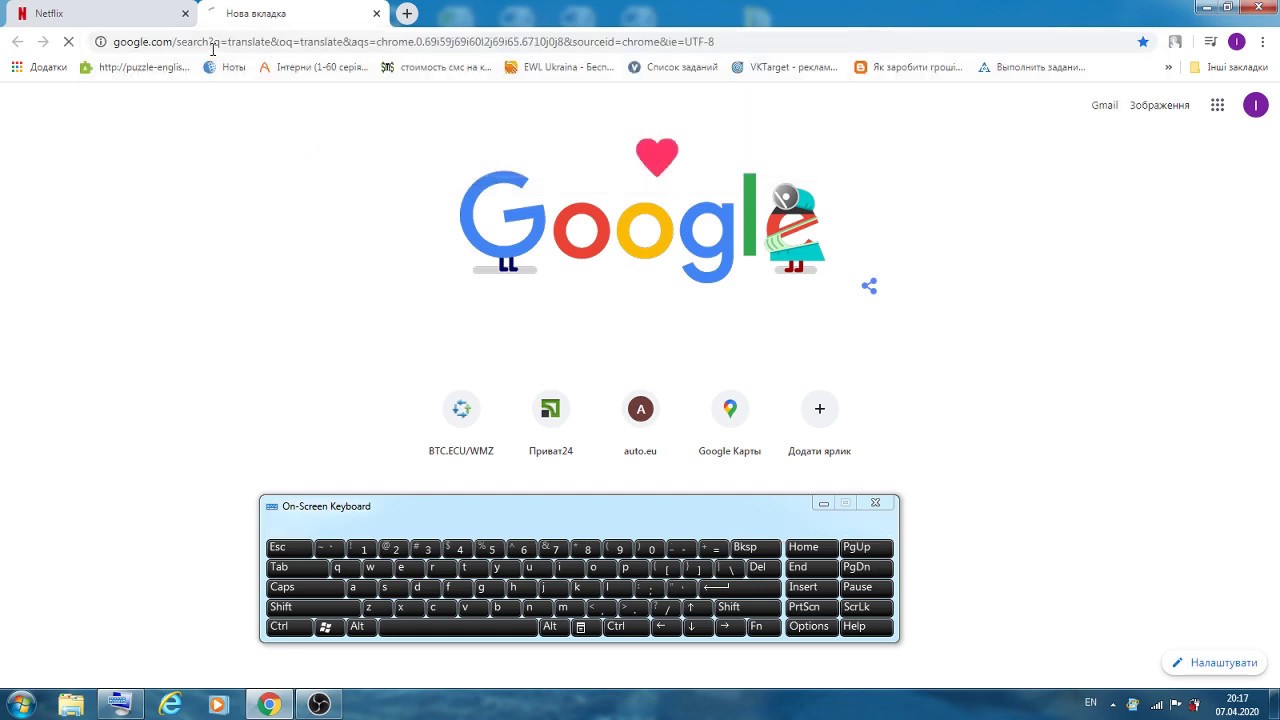Open the Додатки apps bookmark
Image resolution: width=1280 pixels, height=720 pixels.
click(x=39, y=67)
